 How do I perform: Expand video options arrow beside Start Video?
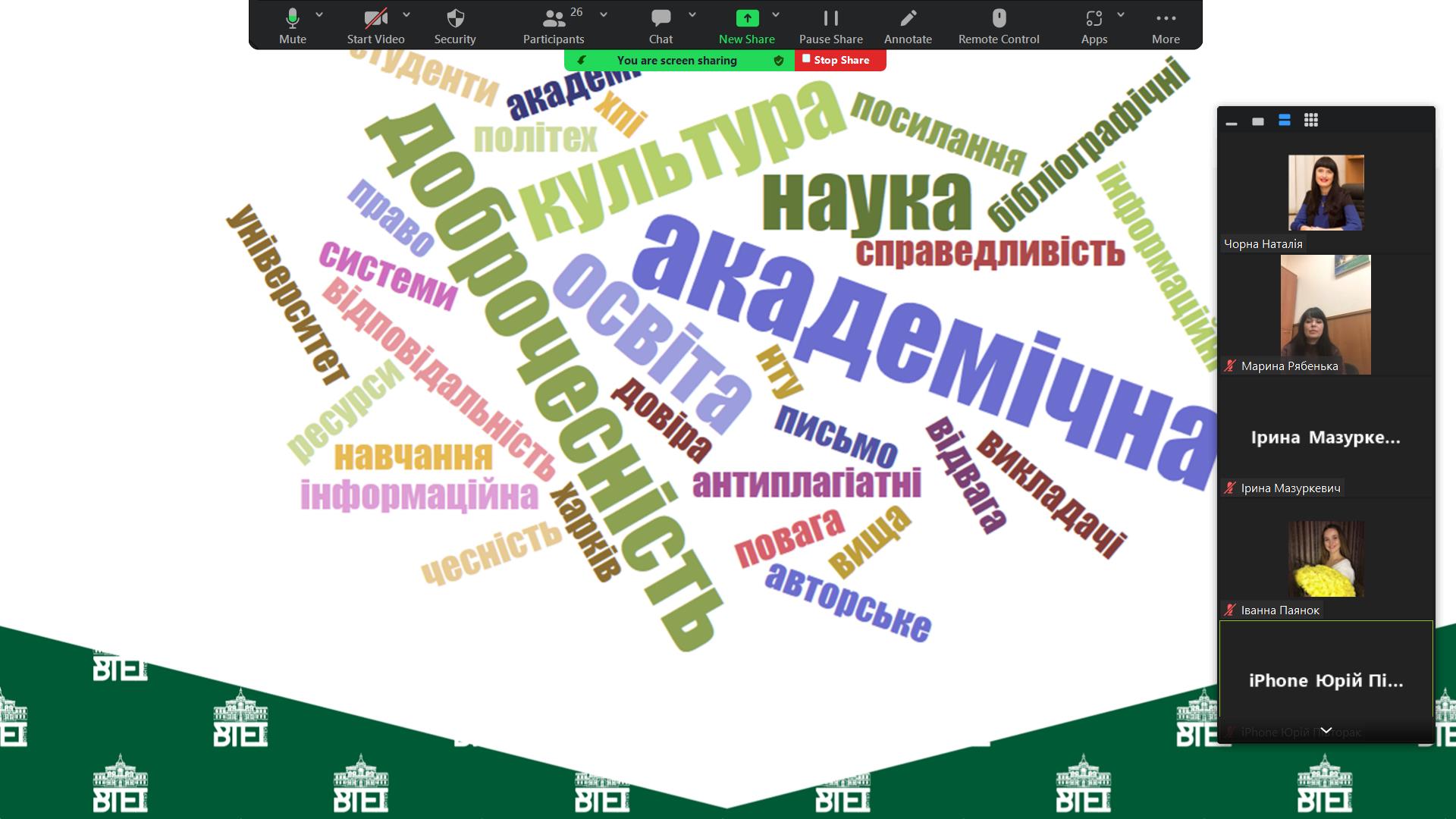[406, 14]
